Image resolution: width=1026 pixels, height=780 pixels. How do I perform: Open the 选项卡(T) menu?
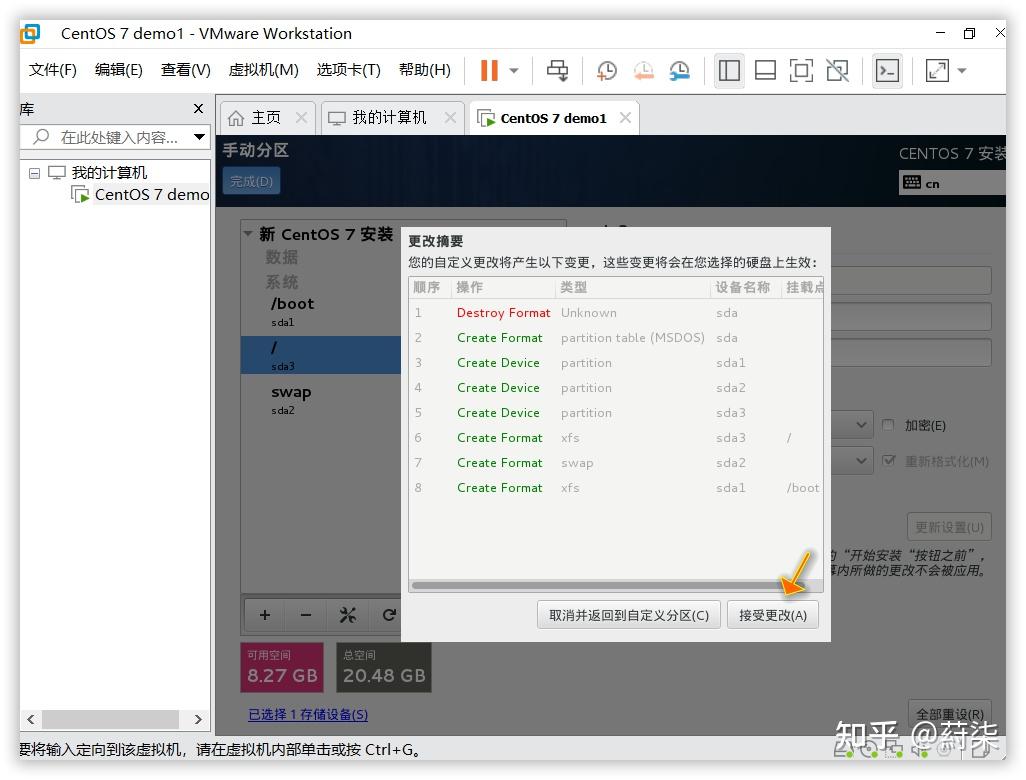tap(348, 69)
